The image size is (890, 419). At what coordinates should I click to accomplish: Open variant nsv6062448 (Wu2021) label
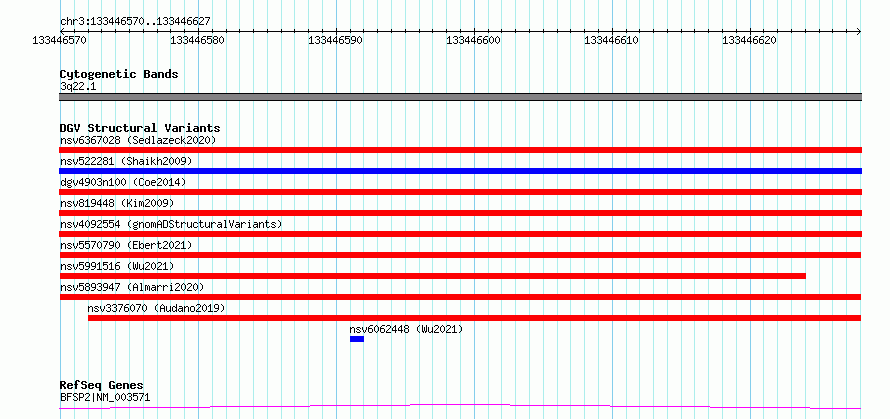(406, 329)
